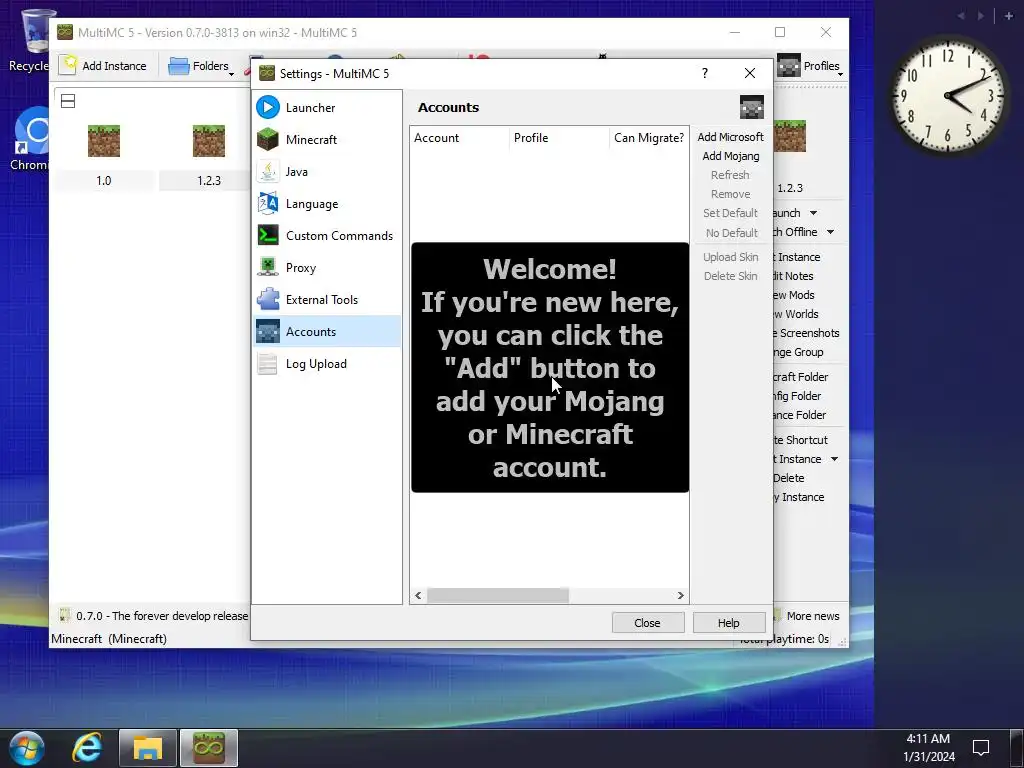The image size is (1024, 768).
Task: Select the Minecraft settings page icon
Action: 268,139
